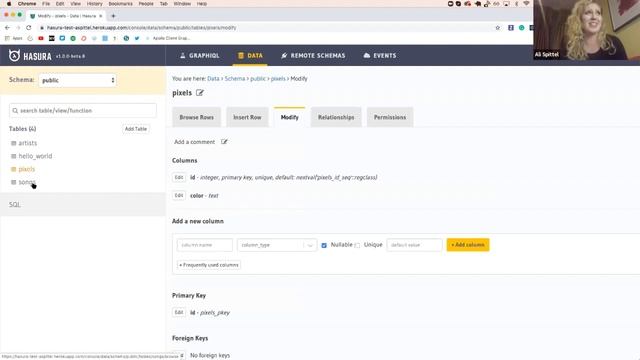
Task: Expand Frequently used columns
Action: pyautogui.click(x=209, y=265)
